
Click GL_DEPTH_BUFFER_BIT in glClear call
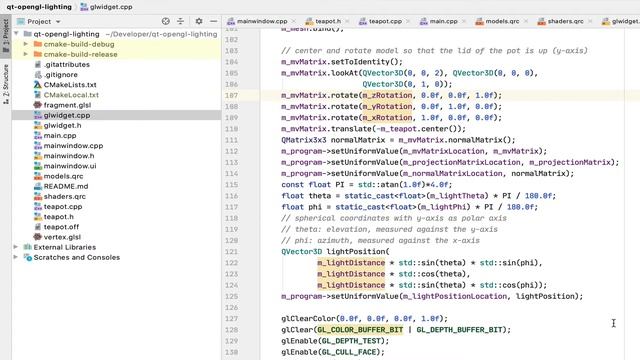(459, 330)
